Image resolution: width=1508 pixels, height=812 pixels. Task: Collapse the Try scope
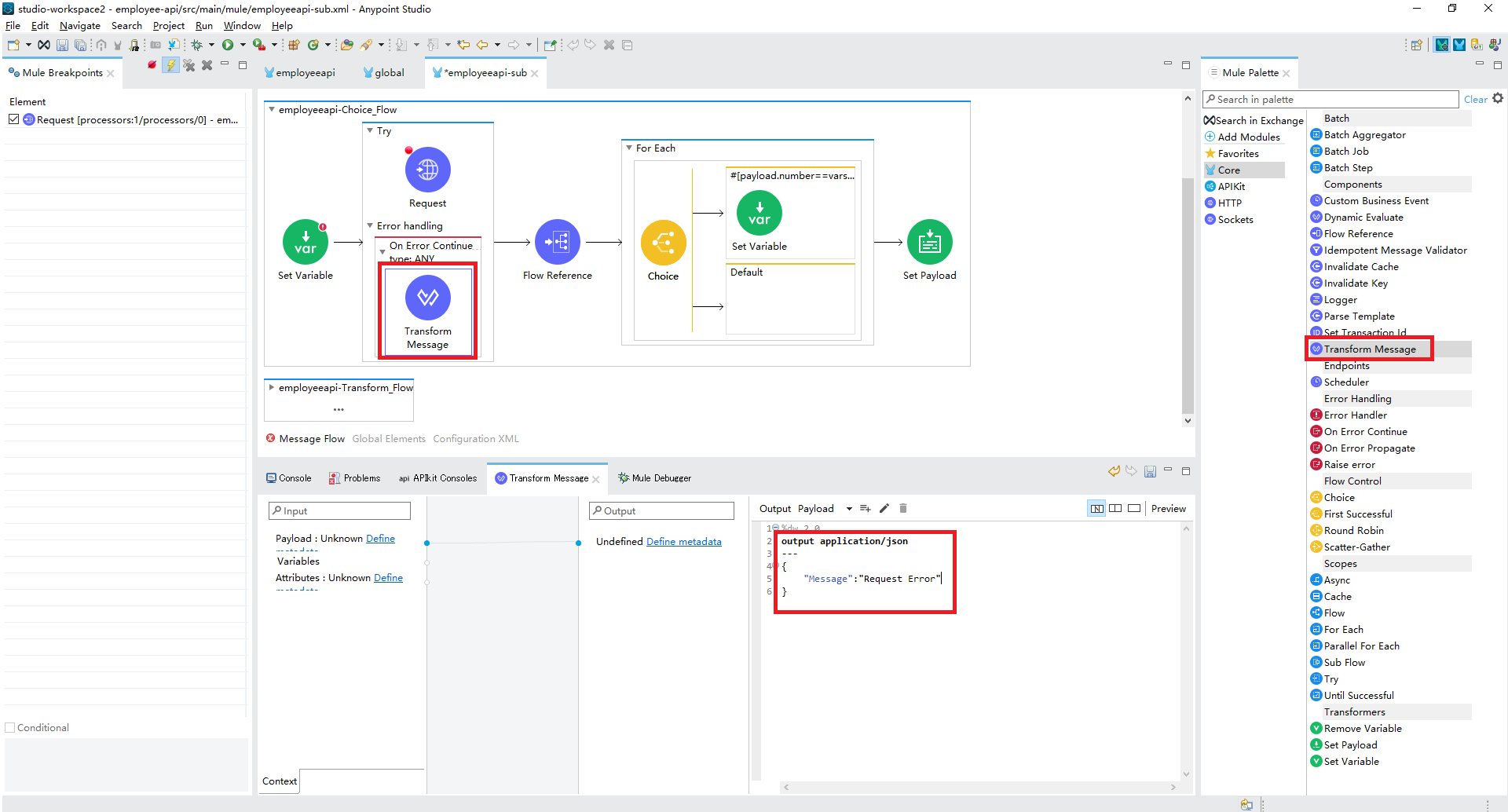[x=370, y=130]
